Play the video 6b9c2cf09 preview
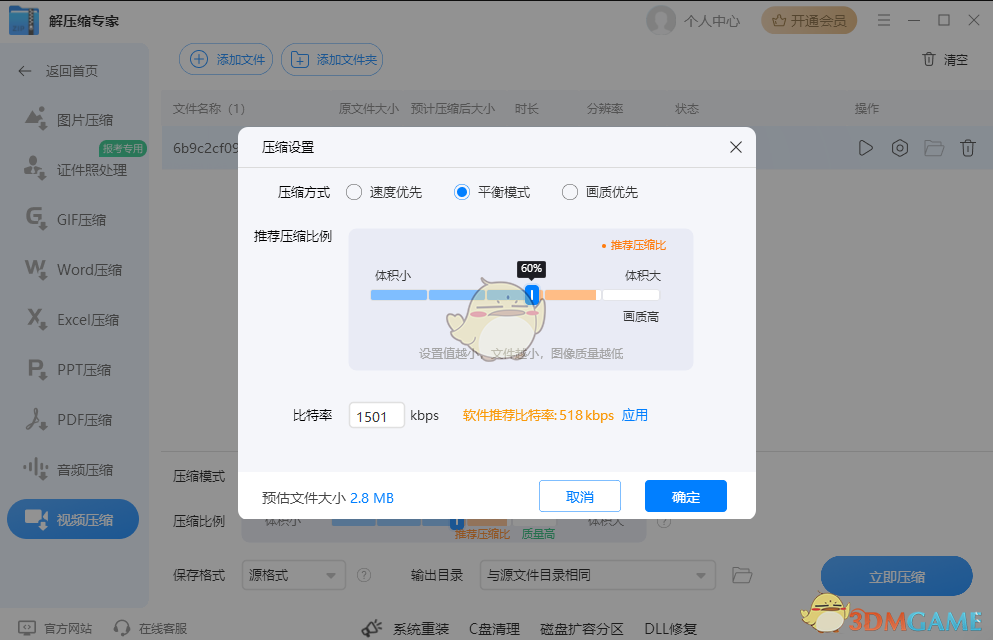 (x=864, y=147)
